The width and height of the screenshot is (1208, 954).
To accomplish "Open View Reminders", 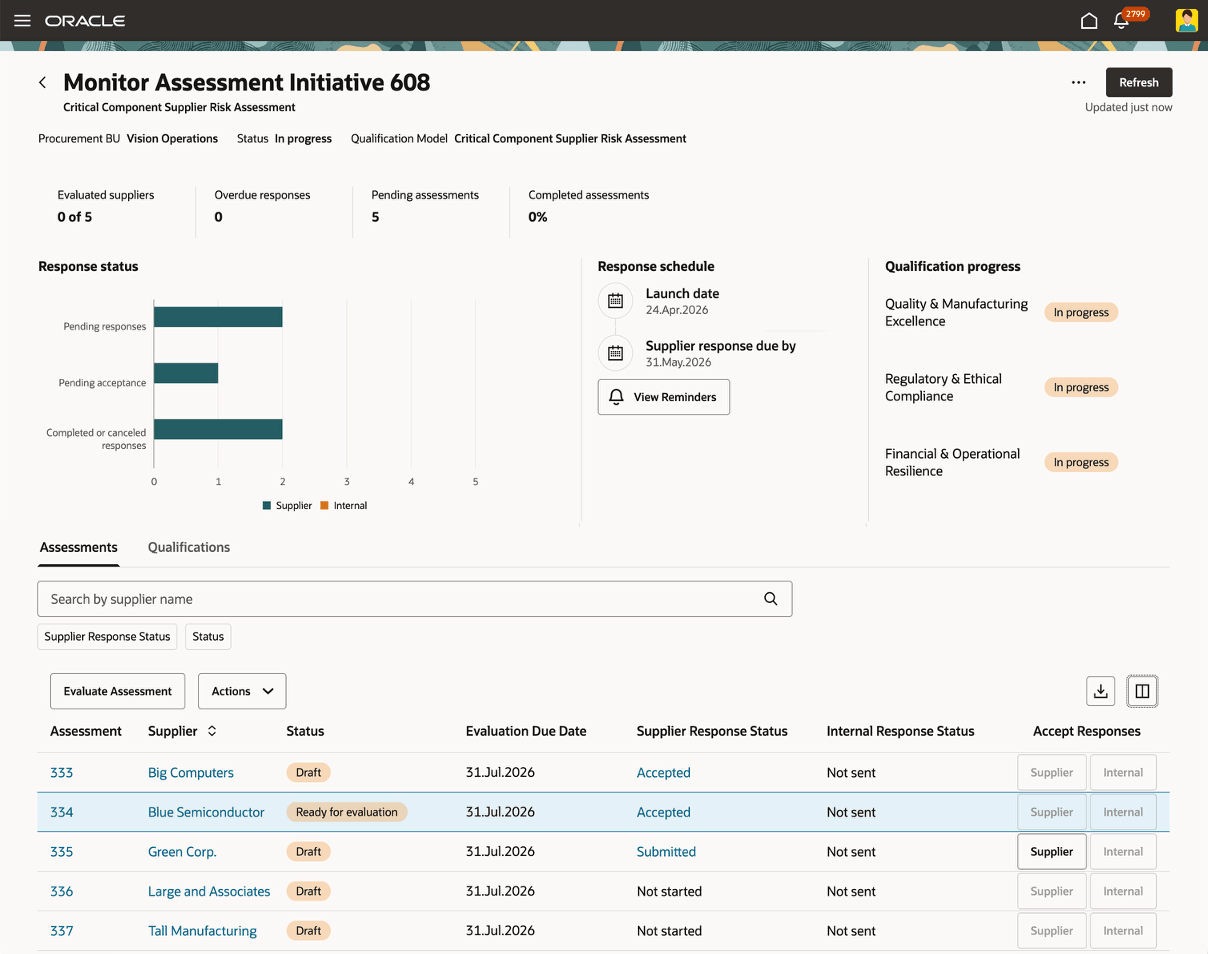I will pyautogui.click(x=664, y=397).
